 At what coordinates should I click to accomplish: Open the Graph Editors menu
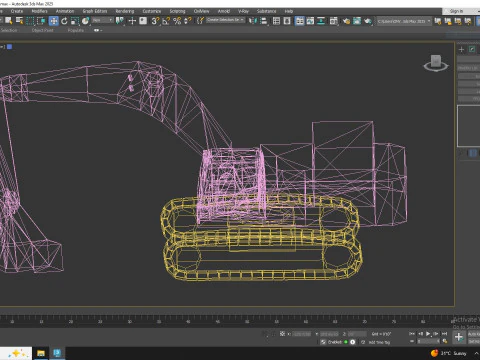(95, 11)
